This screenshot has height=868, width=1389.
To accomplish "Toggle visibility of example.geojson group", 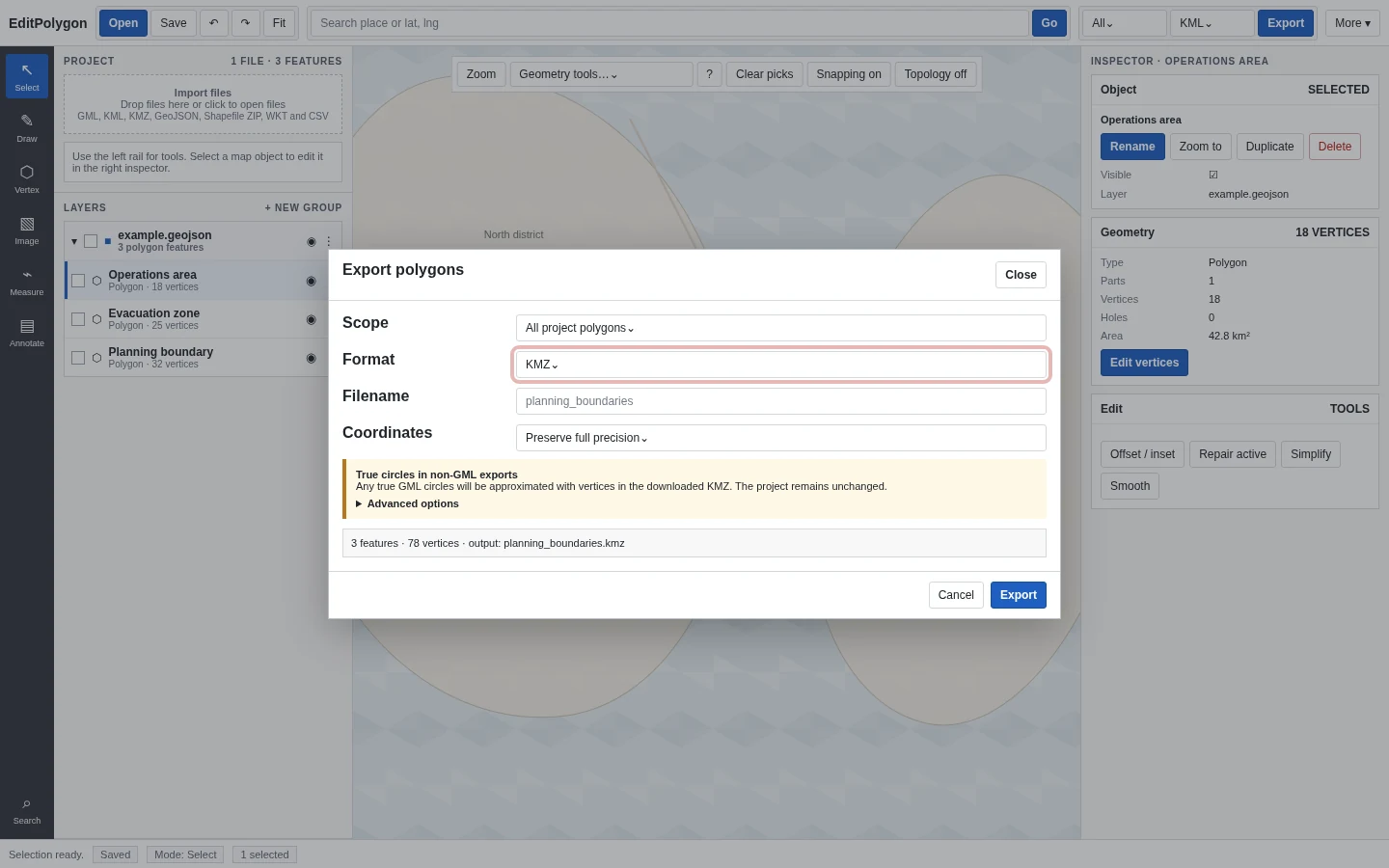I will [312, 242].
